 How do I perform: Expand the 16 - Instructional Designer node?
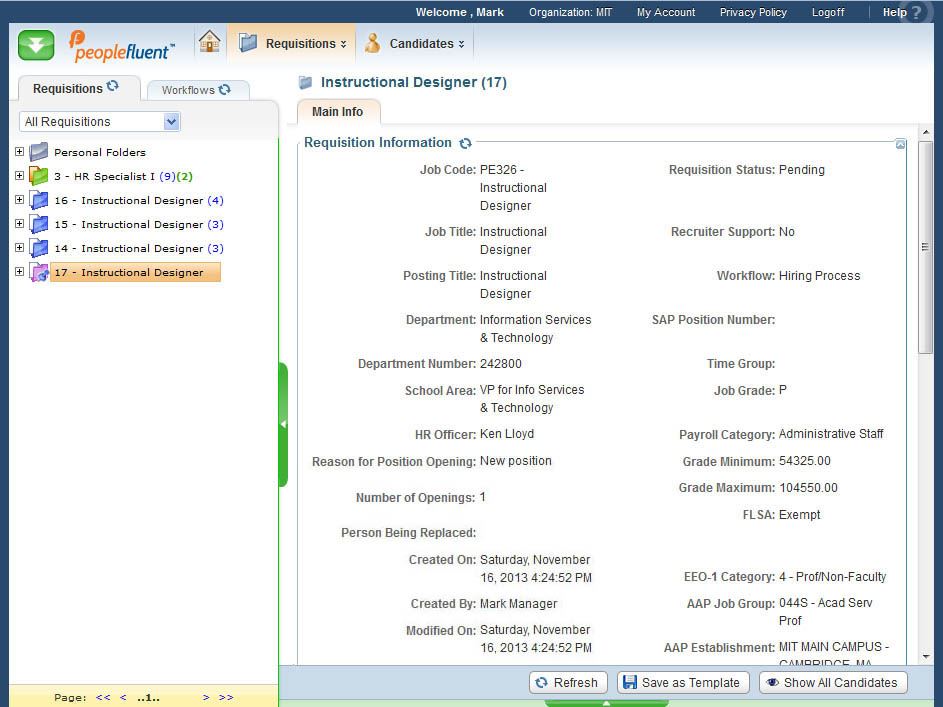coord(19,200)
